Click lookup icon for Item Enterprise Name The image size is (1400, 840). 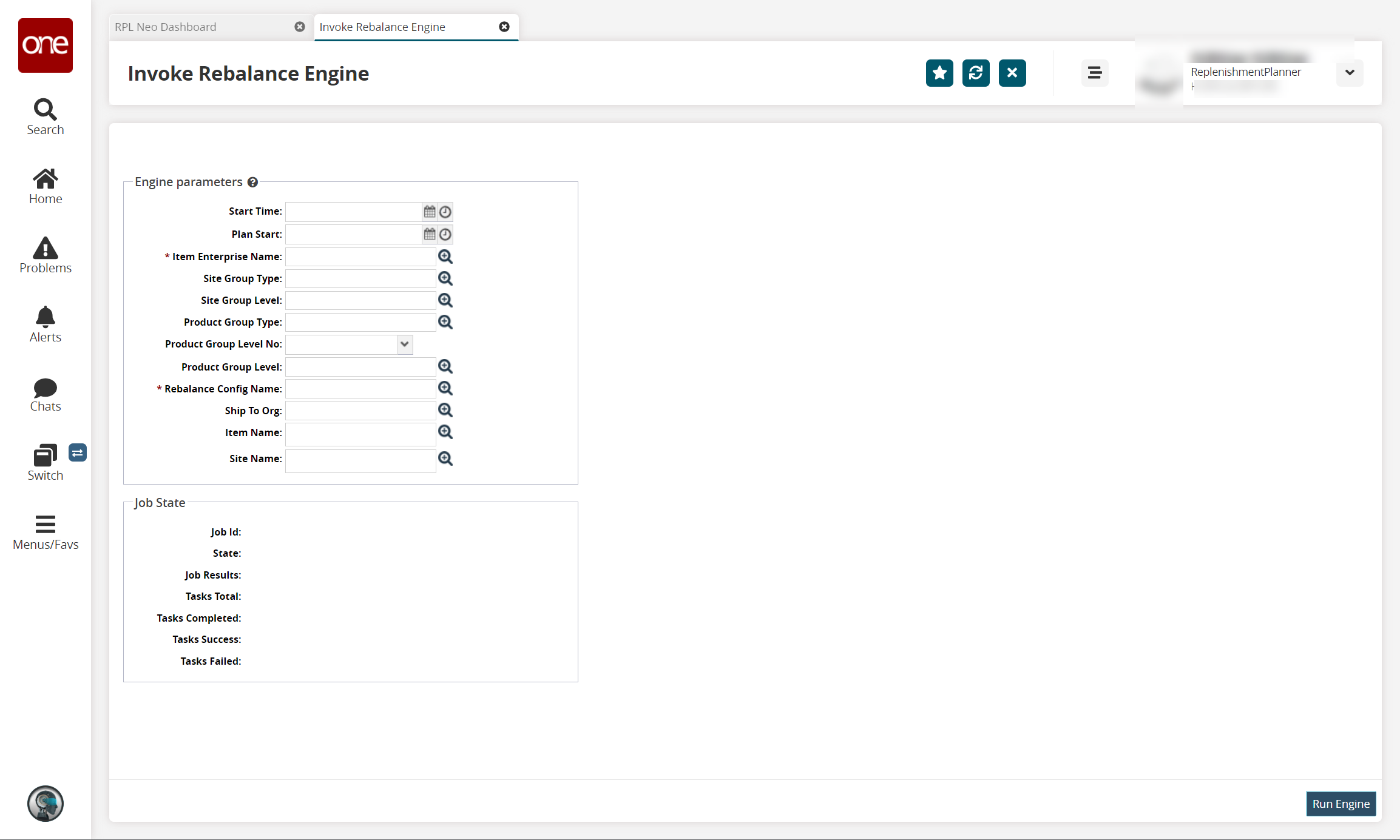[x=445, y=257]
